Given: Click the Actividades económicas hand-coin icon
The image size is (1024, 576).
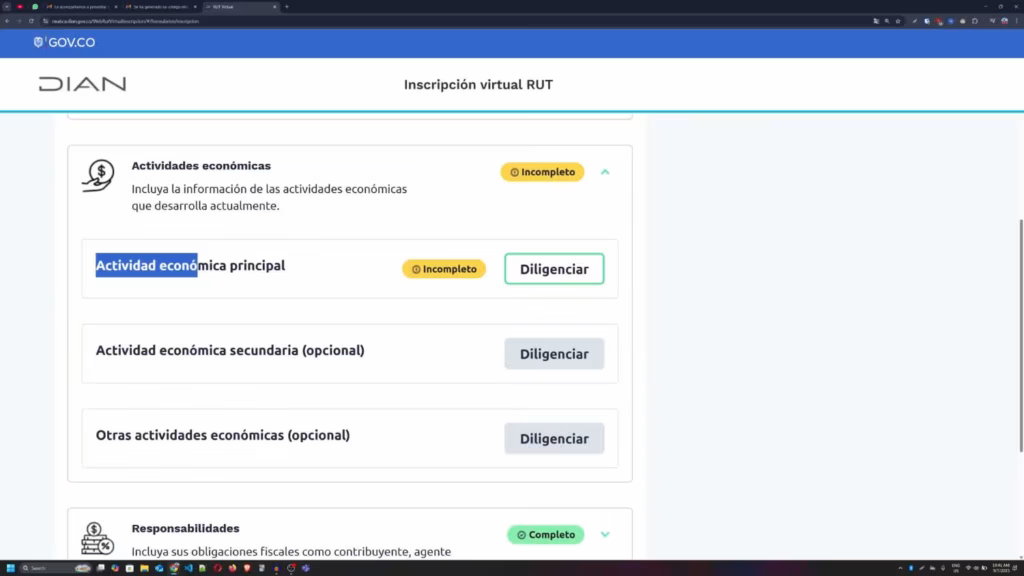Looking at the screenshot, I should [x=99, y=175].
